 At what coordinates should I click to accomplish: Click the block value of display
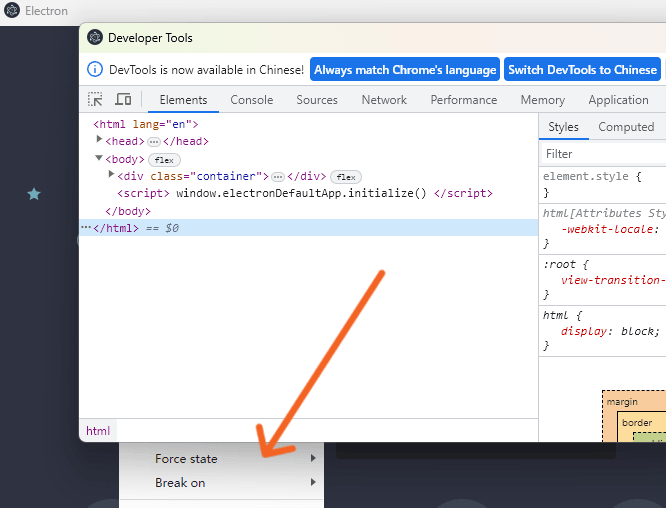coord(640,331)
